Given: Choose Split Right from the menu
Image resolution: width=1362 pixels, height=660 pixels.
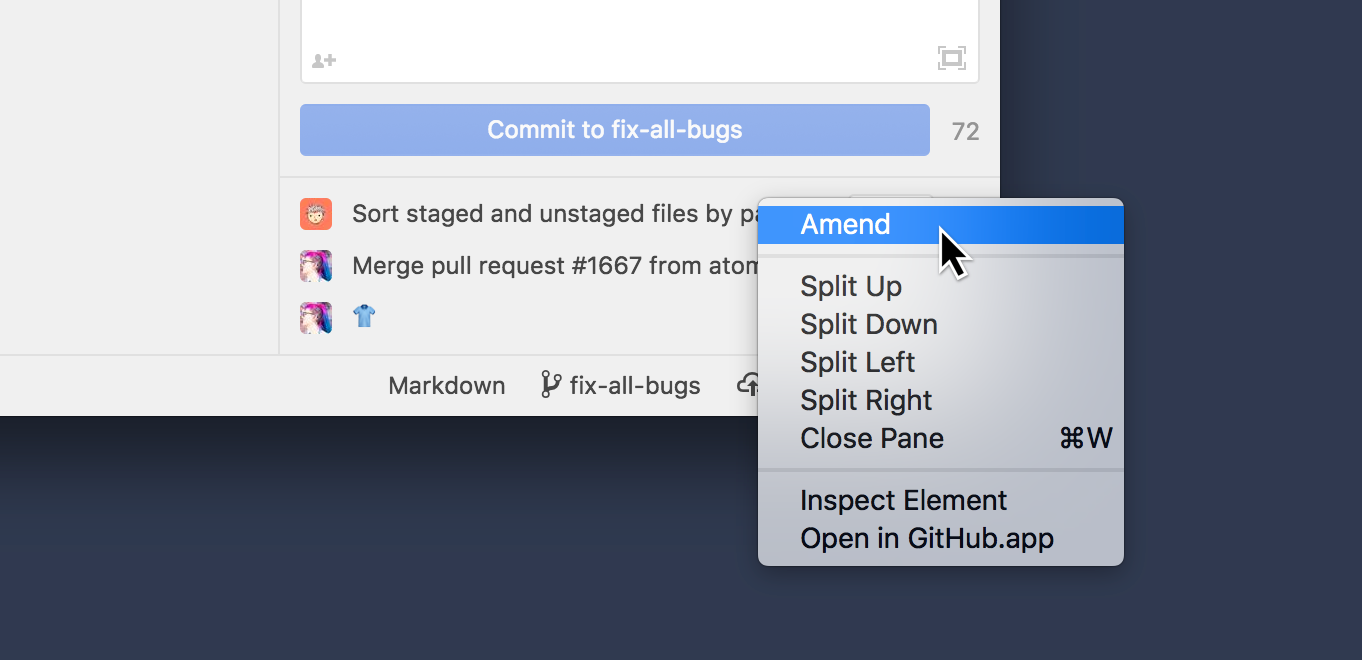Looking at the screenshot, I should pos(866,400).
